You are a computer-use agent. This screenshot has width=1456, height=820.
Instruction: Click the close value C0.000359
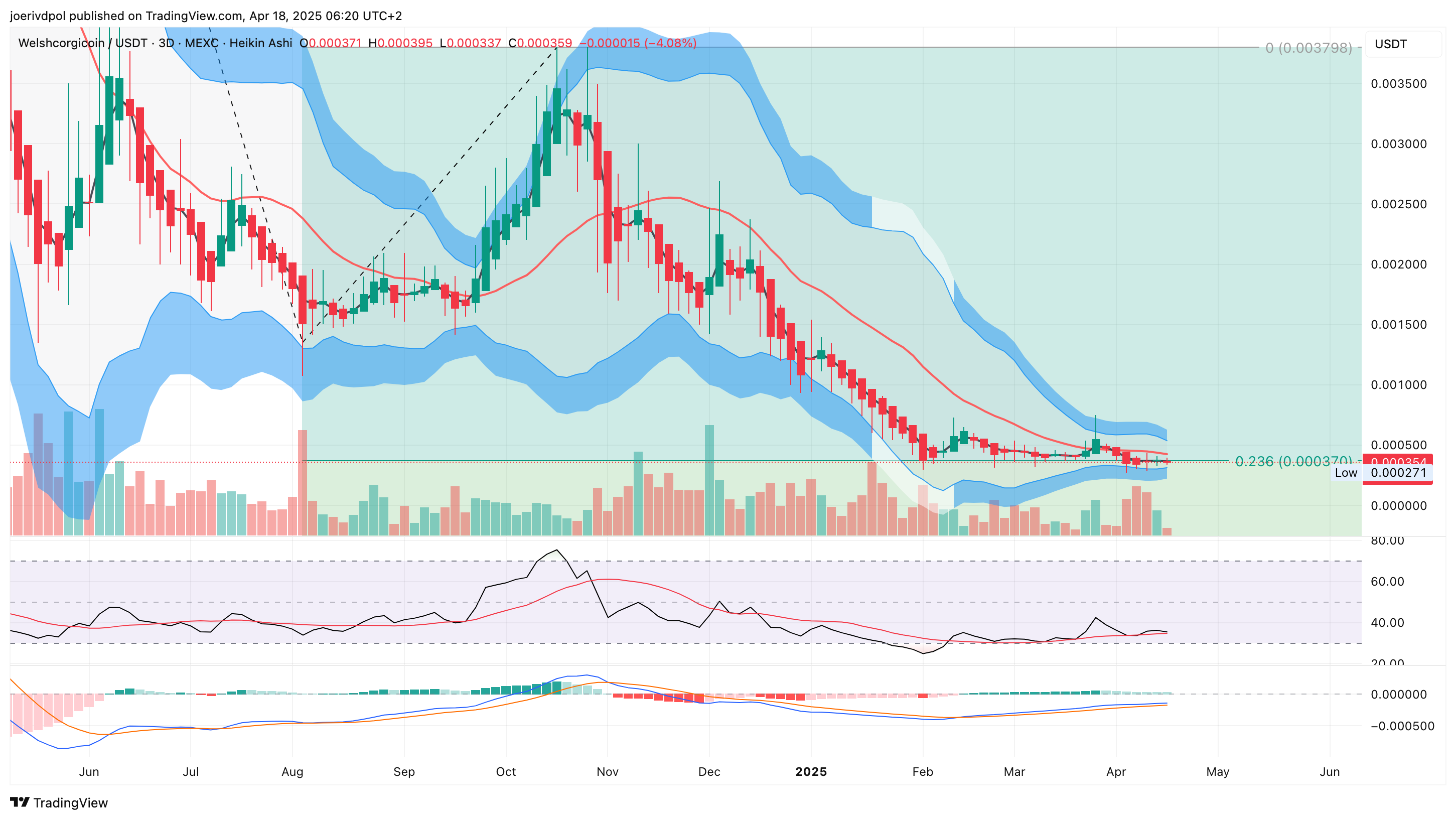click(x=540, y=43)
